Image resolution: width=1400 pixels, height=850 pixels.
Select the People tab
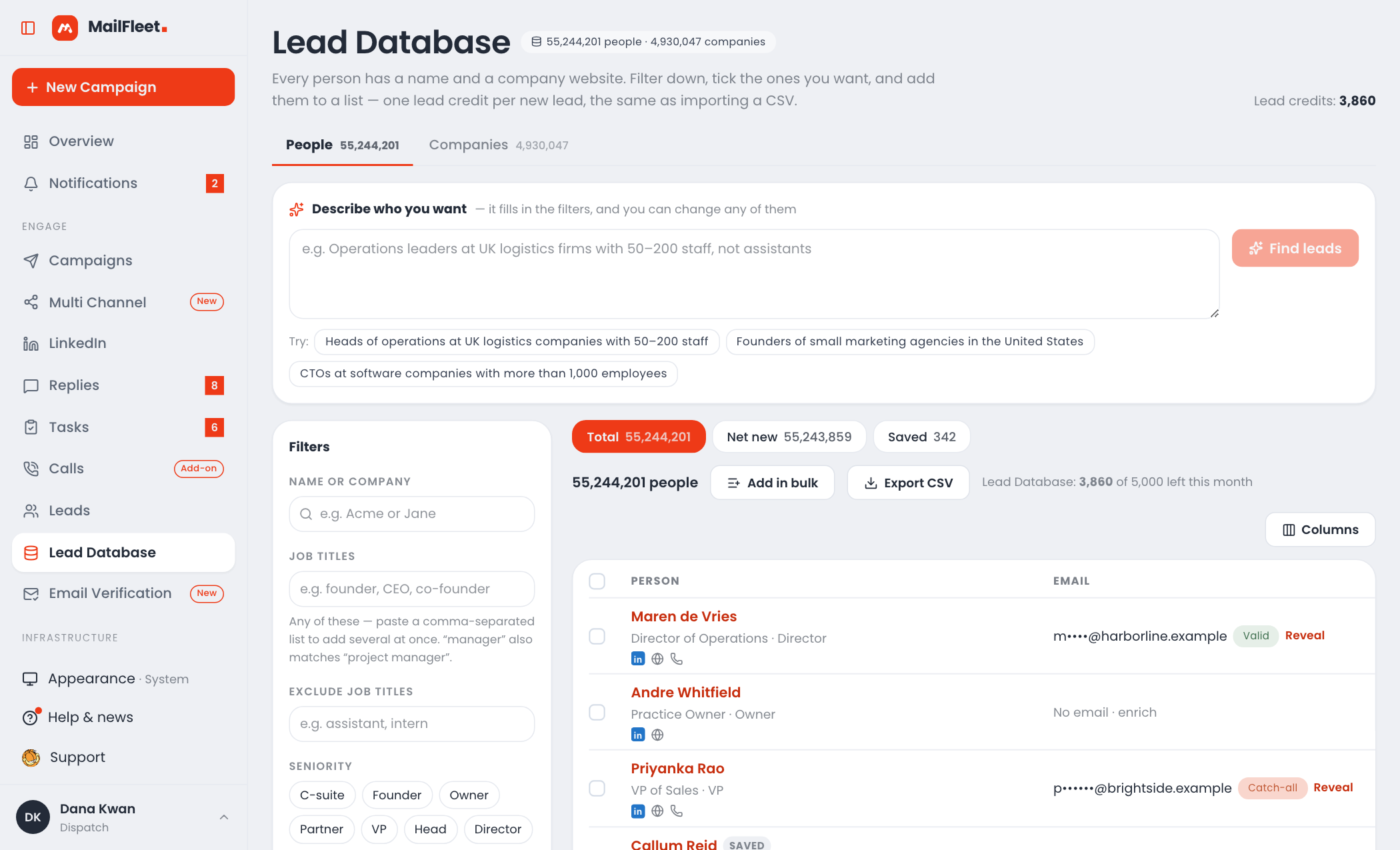342,145
